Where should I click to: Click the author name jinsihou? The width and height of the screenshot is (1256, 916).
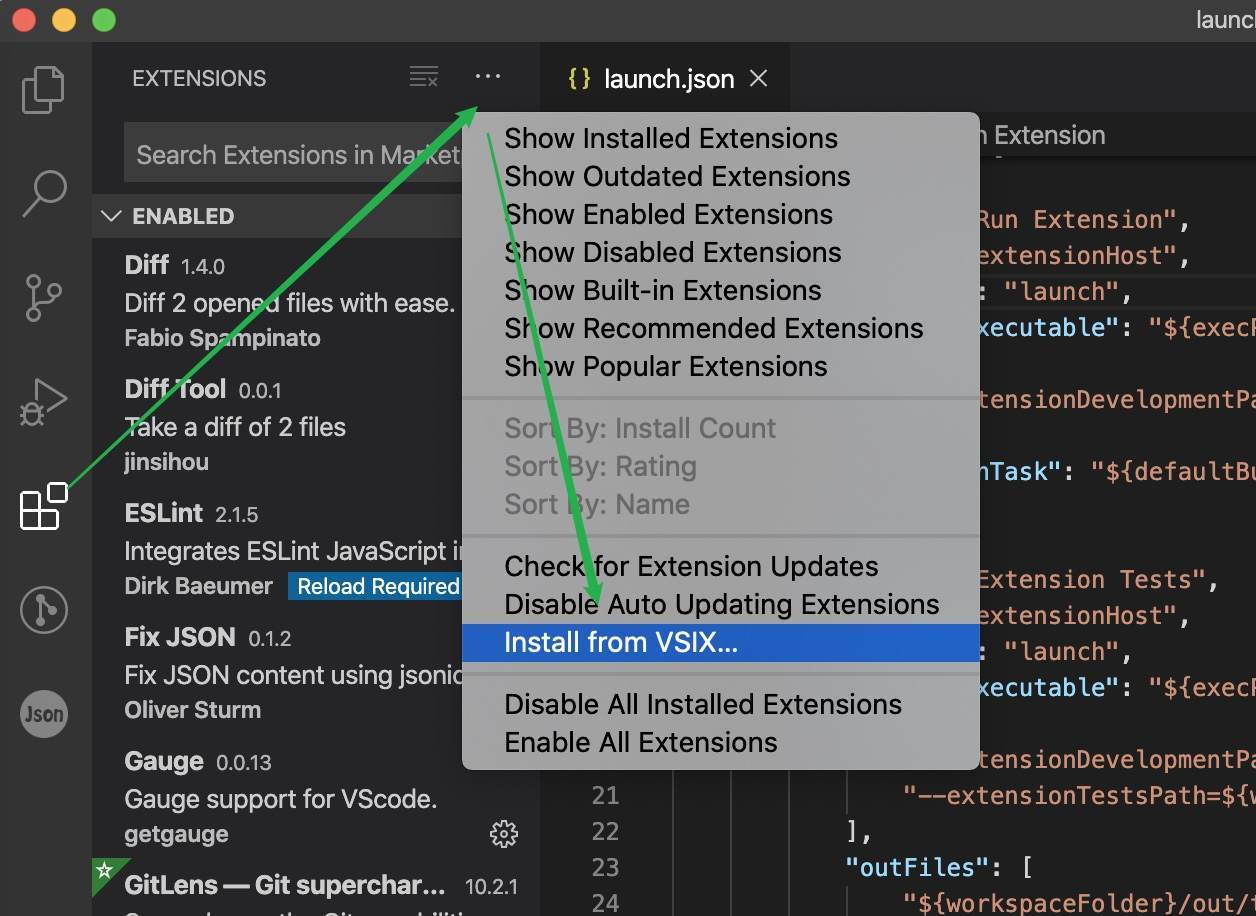(166, 462)
